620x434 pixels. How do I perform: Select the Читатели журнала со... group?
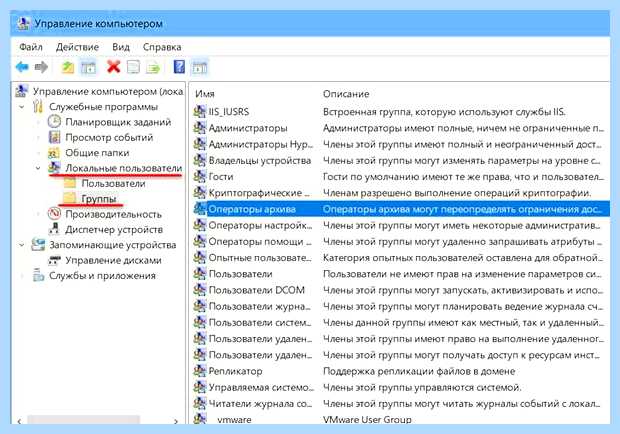[260, 404]
